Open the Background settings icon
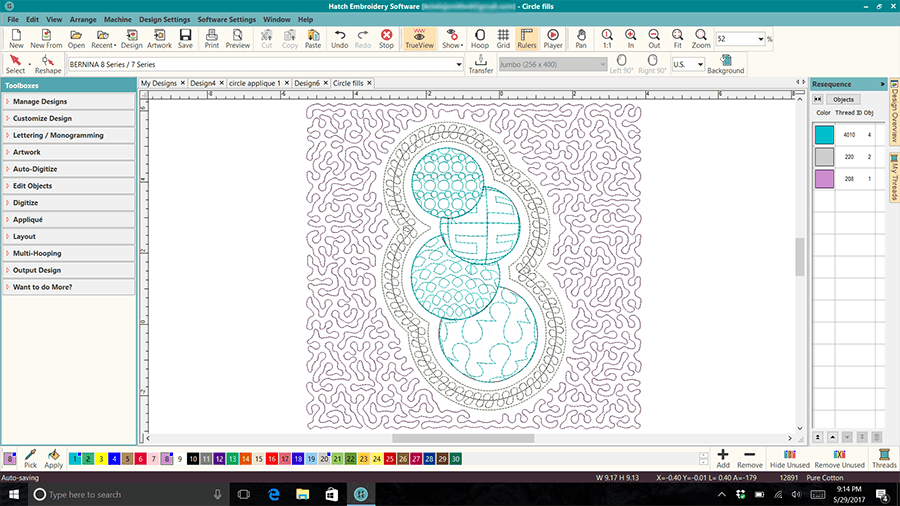This screenshot has height=506, width=900. point(725,64)
